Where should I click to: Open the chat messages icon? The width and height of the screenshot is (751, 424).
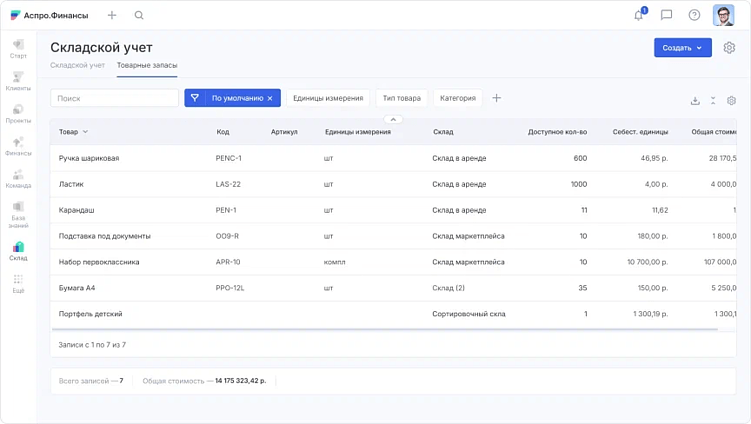pyautogui.click(x=666, y=15)
